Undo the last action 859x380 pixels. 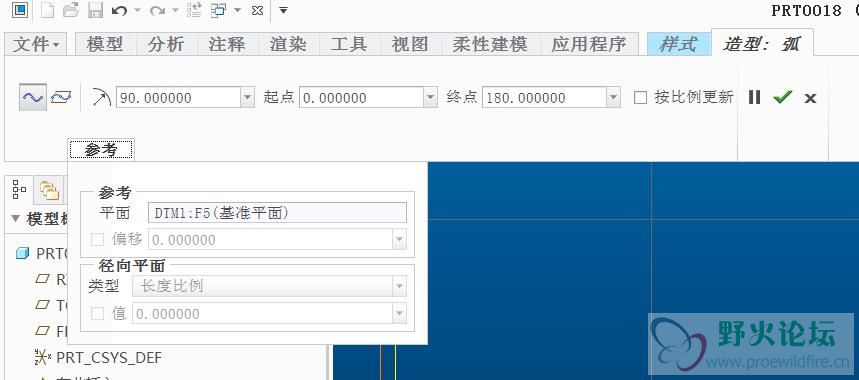[x=119, y=10]
